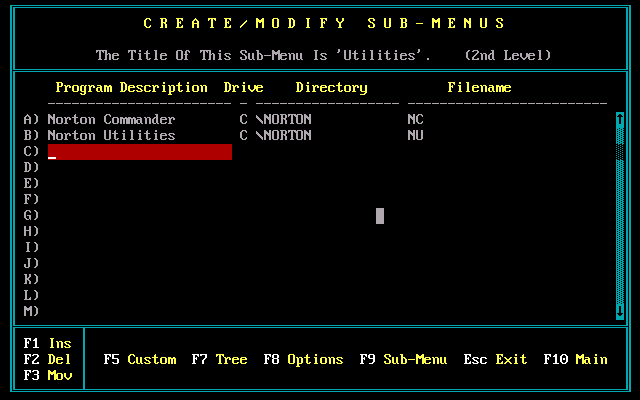Click the '(2nd Level)' indicator text
This screenshot has height=400, width=640.
508,56
